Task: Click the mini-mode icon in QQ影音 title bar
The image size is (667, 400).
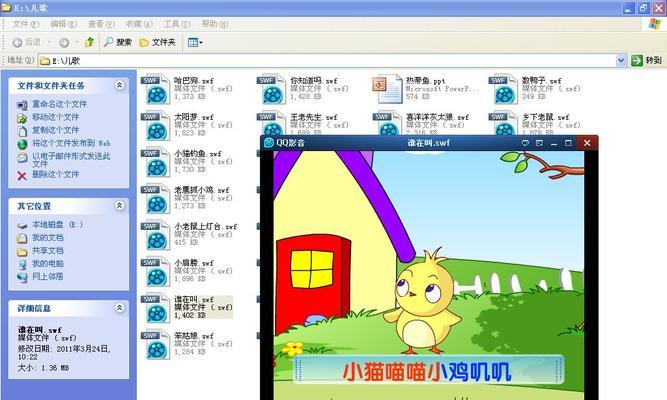Action: pos(539,143)
